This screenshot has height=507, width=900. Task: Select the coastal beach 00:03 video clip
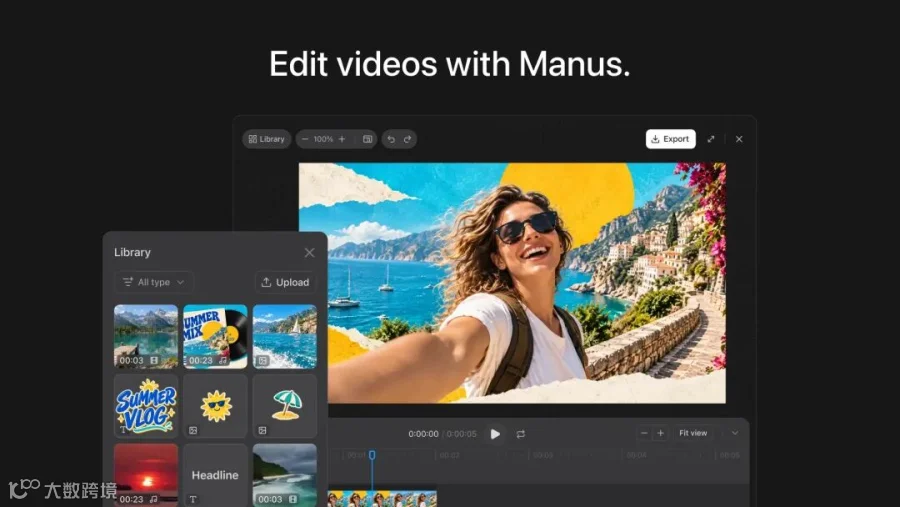tap(285, 475)
